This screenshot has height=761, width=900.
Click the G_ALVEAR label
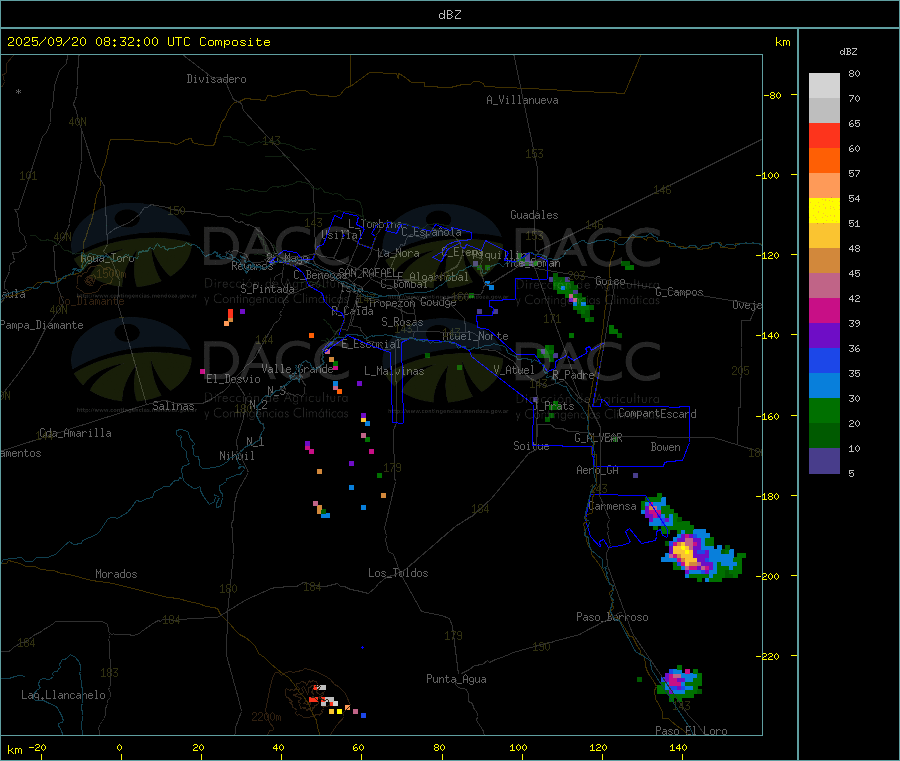(598, 438)
